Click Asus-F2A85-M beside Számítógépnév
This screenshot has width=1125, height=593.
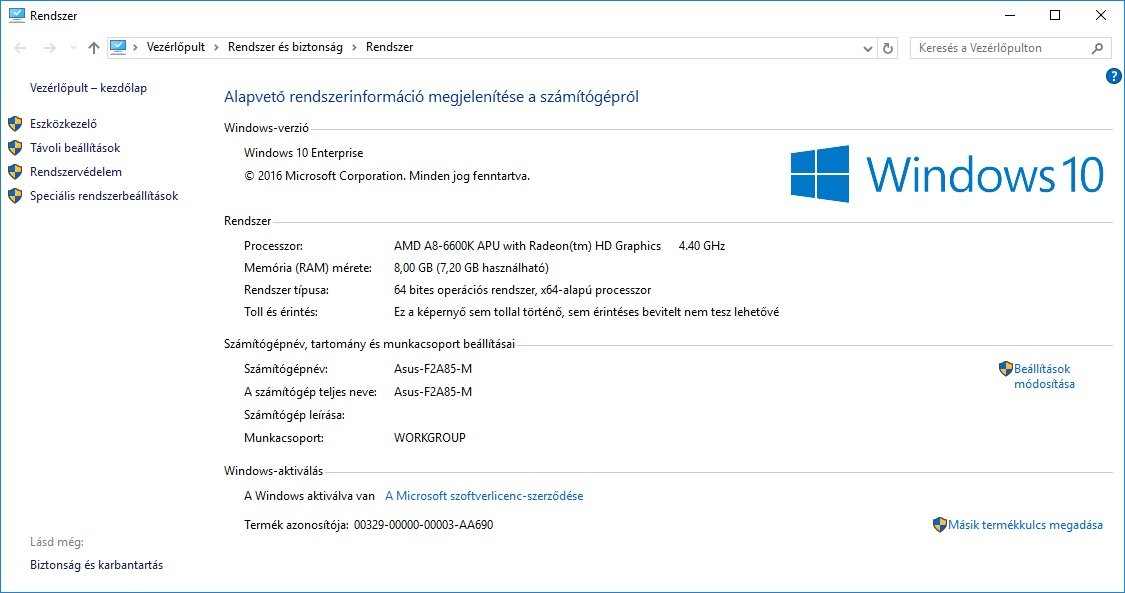pos(433,369)
